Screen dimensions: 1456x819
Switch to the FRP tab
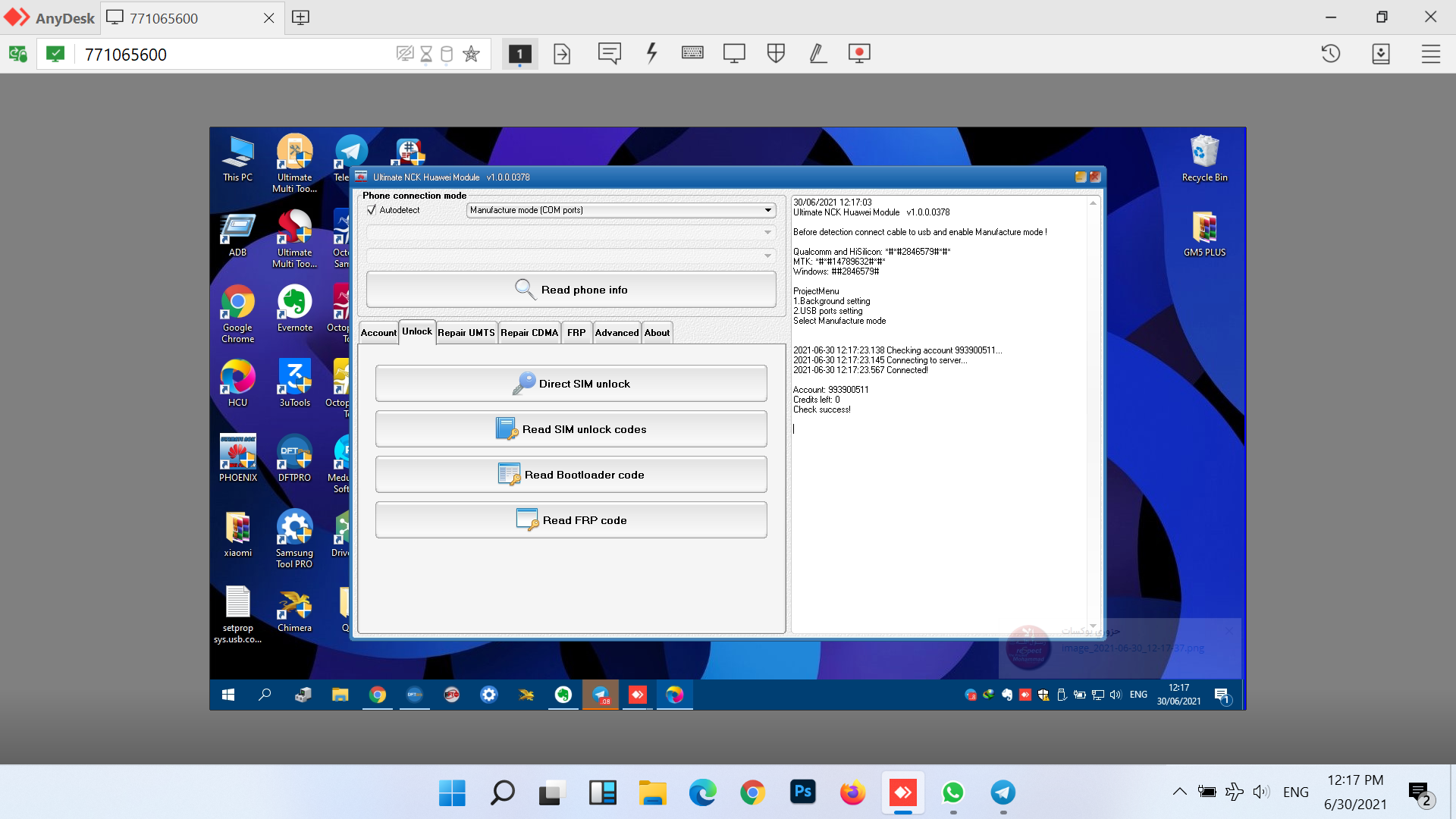pos(576,333)
